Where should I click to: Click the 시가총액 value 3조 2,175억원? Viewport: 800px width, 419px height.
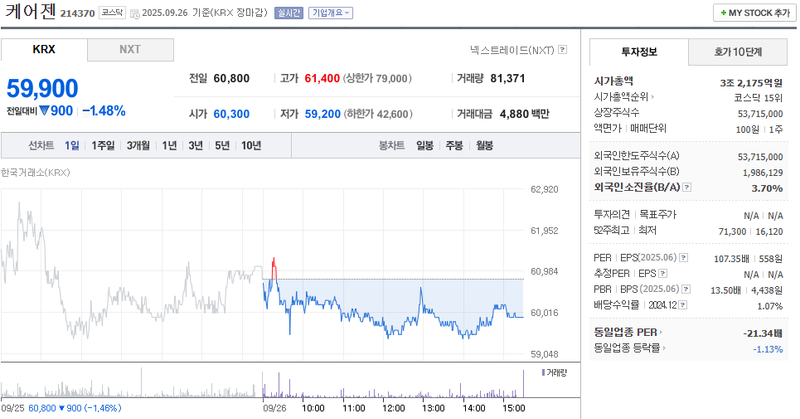pyautogui.click(x=751, y=82)
